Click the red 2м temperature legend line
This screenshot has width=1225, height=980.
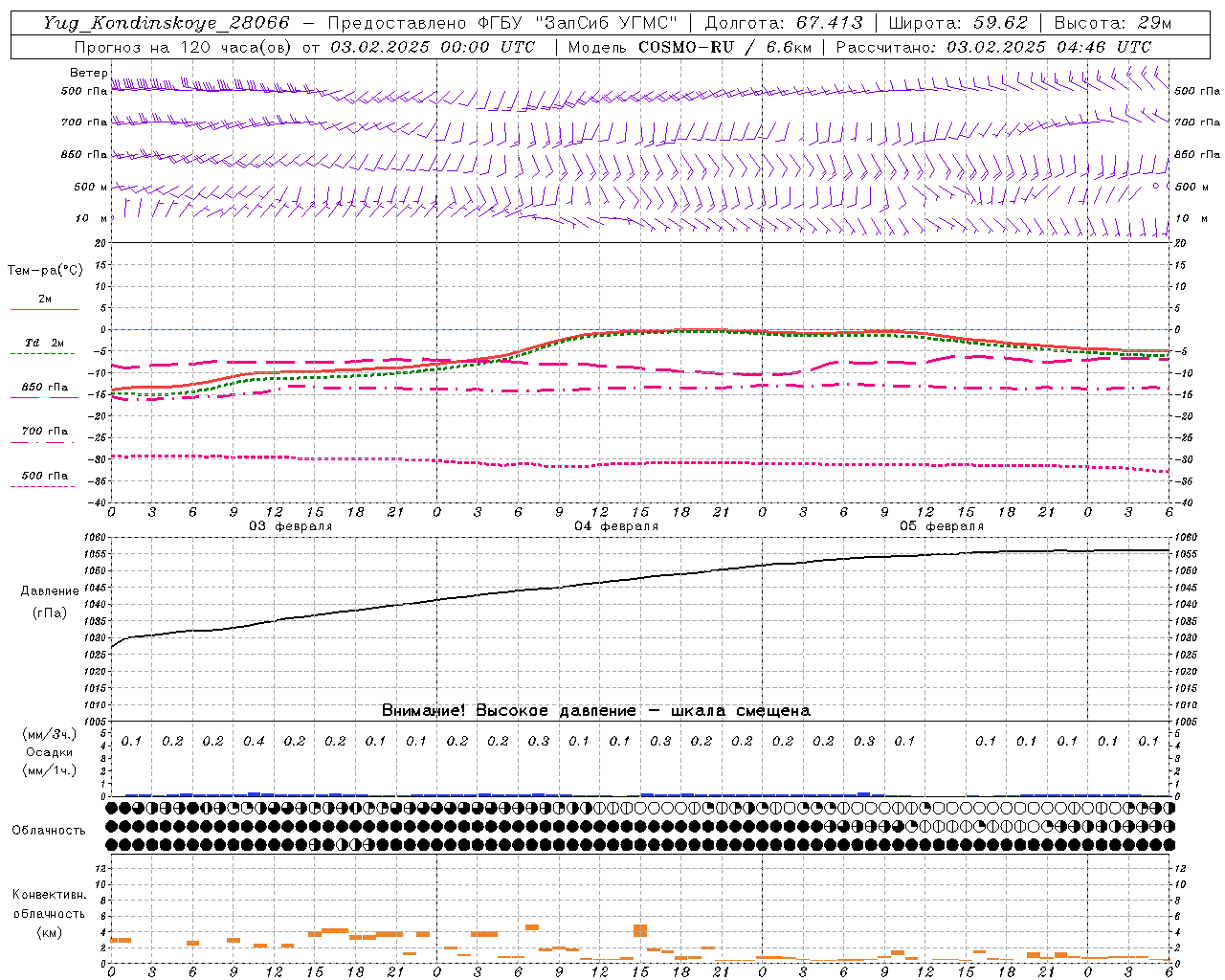coord(44,309)
